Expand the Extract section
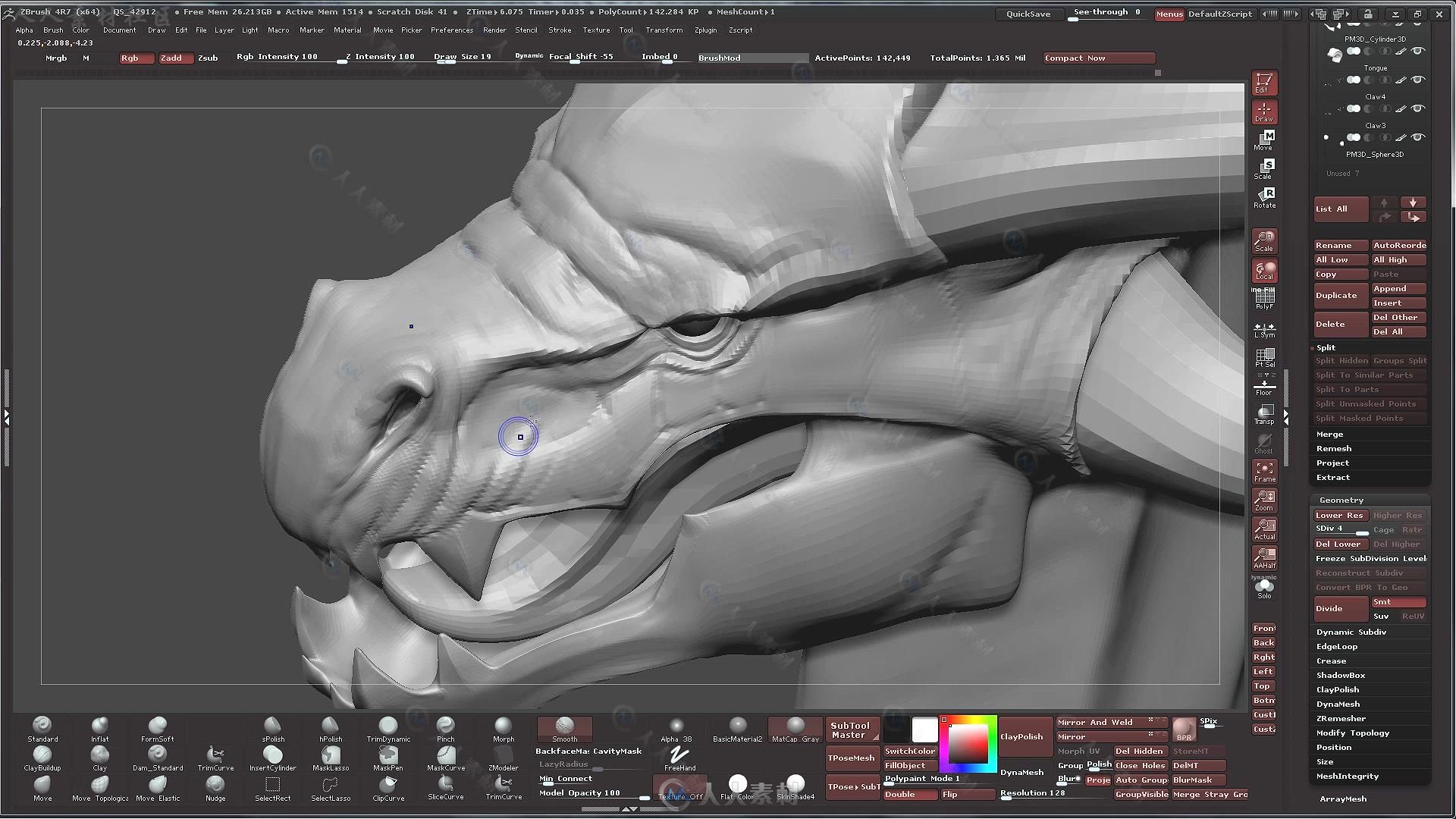1456x819 pixels. coord(1332,478)
